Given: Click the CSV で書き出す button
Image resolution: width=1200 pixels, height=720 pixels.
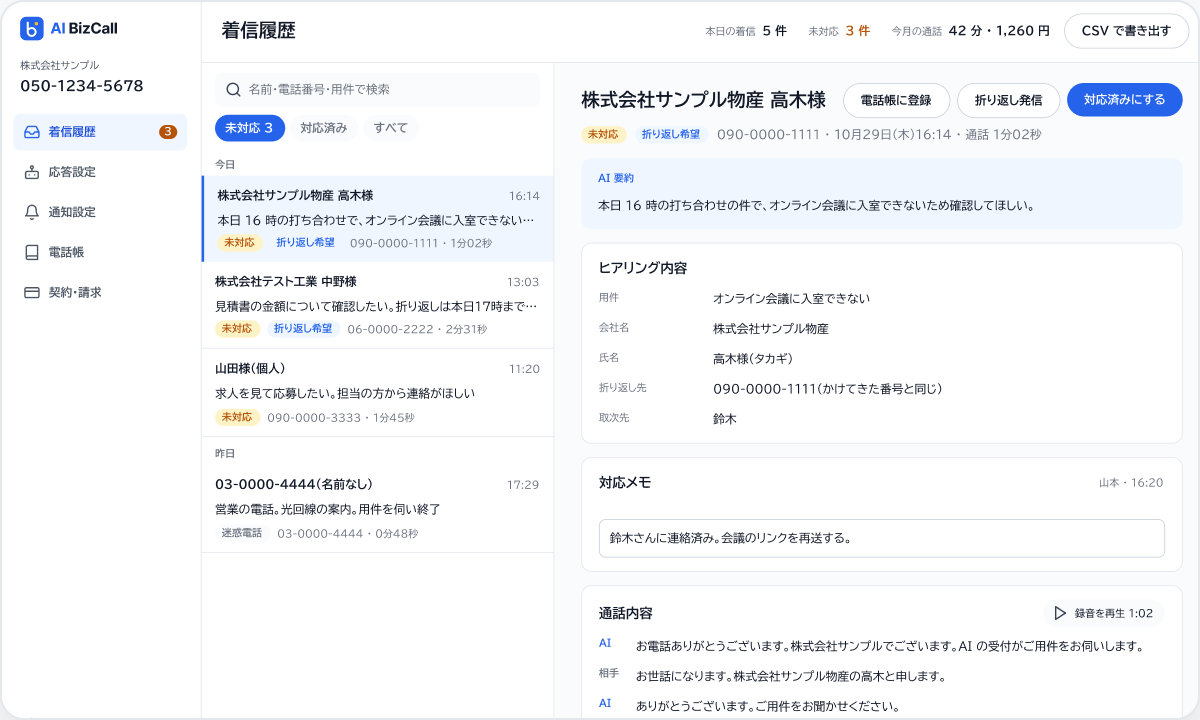Looking at the screenshot, I should pyautogui.click(x=1126, y=31).
